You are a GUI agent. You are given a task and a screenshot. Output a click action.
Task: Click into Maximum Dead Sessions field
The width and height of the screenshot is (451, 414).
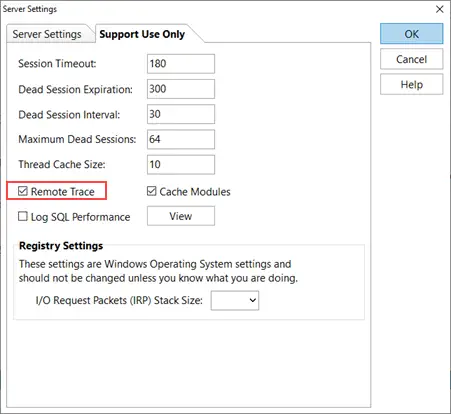[x=181, y=139]
